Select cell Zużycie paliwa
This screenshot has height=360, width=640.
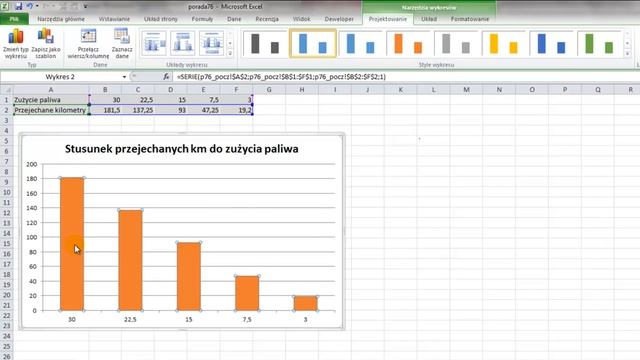[51, 100]
